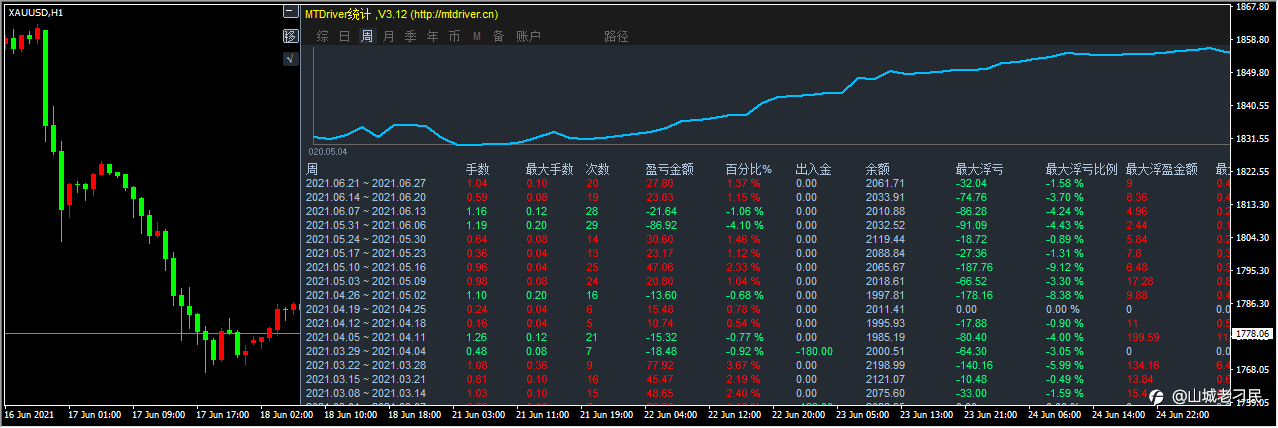Open the 备 notes tab
The width and height of the screenshot is (1278, 428).
[x=498, y=37]
